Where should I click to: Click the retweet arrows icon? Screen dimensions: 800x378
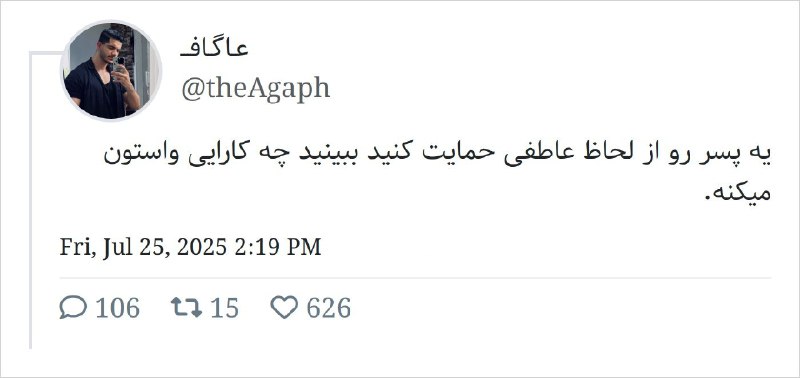click(186, 308)
